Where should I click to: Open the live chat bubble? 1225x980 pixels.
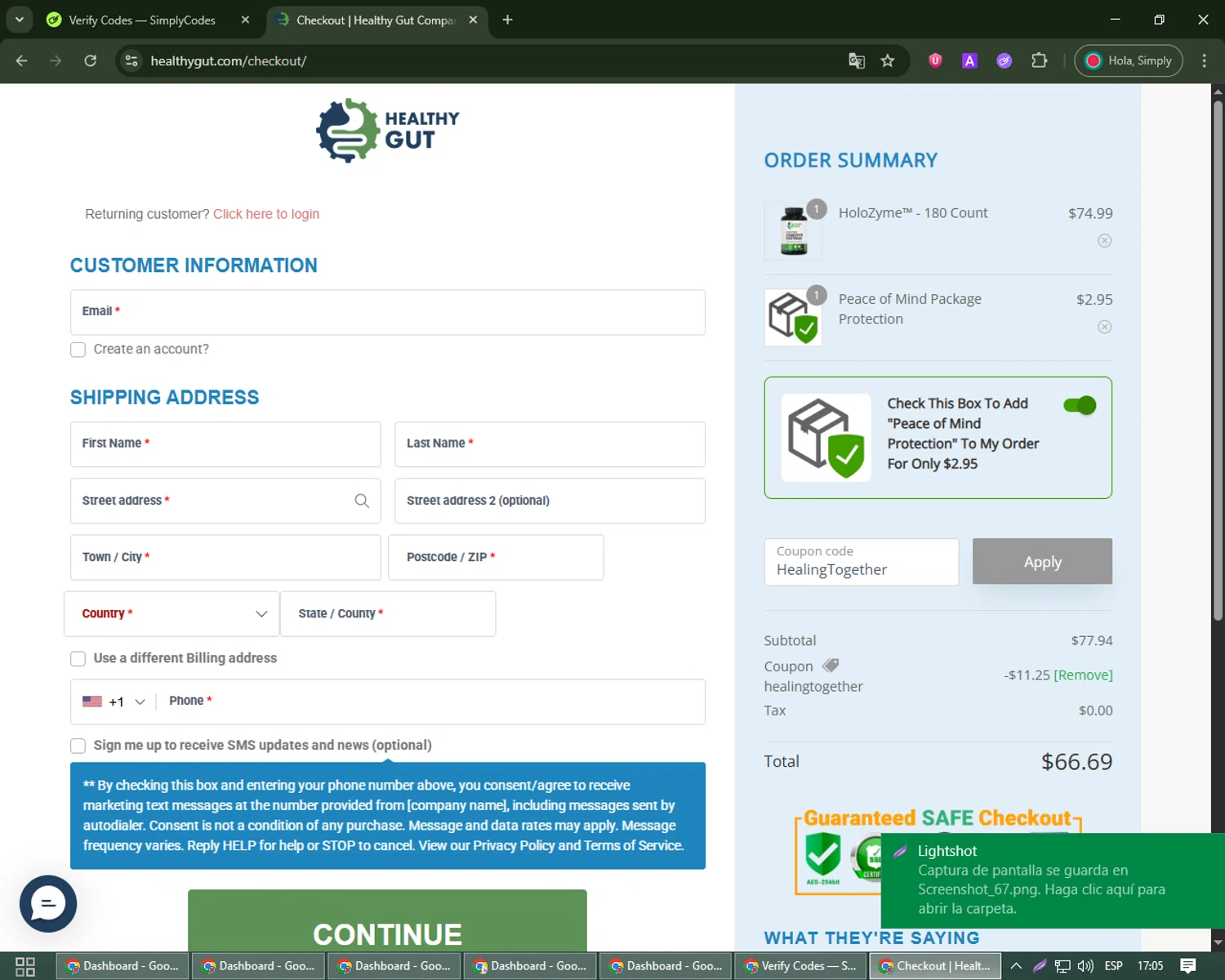click(48, 903)
